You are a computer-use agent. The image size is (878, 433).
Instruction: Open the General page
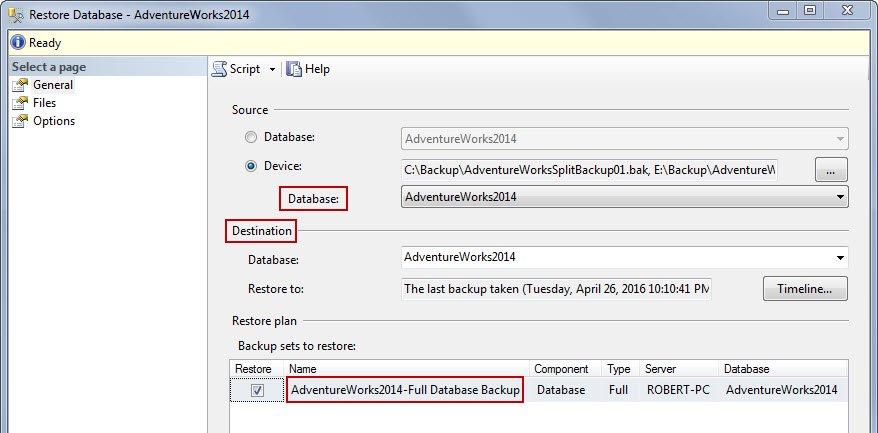click(53, 85)
